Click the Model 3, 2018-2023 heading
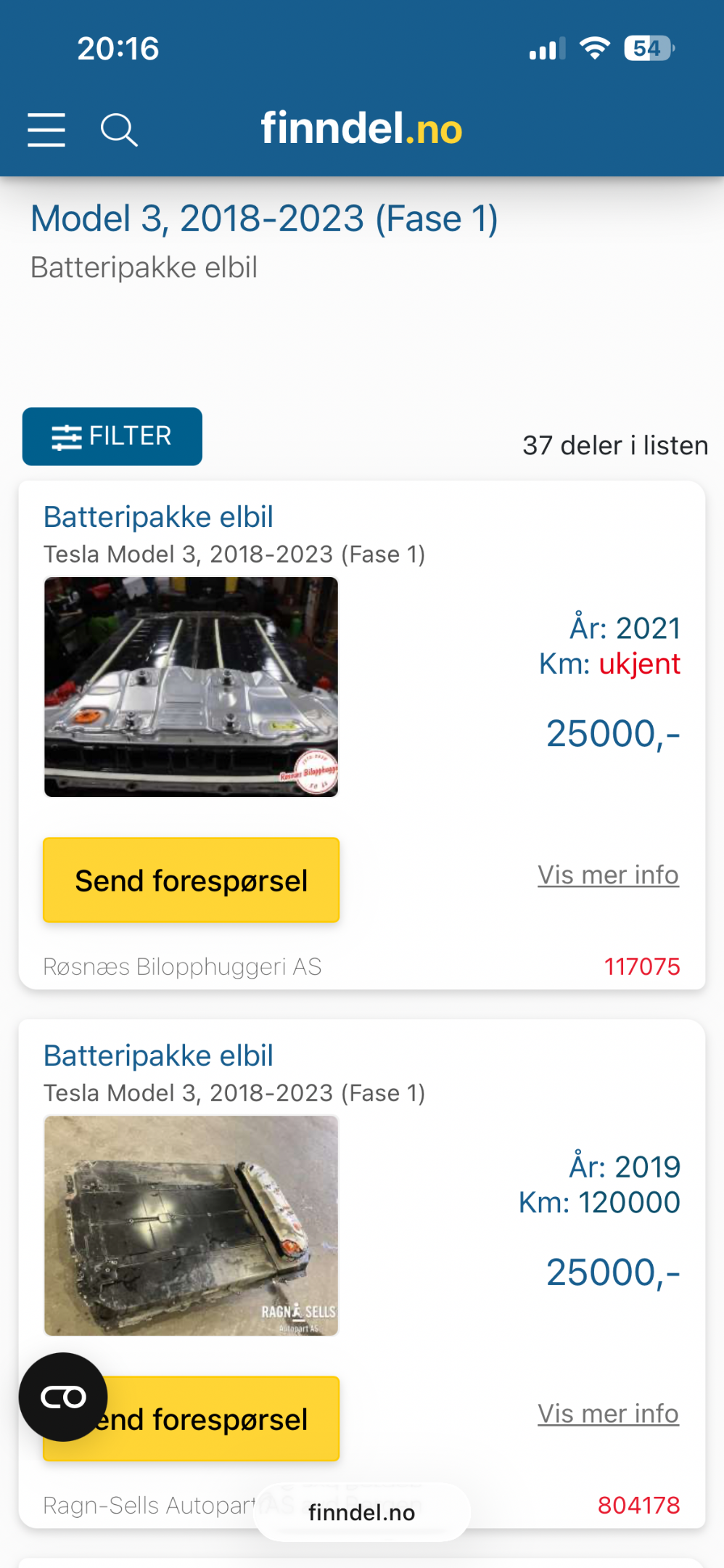The image size is (724, 1568). pyautogui.click(x=264, y=219)
